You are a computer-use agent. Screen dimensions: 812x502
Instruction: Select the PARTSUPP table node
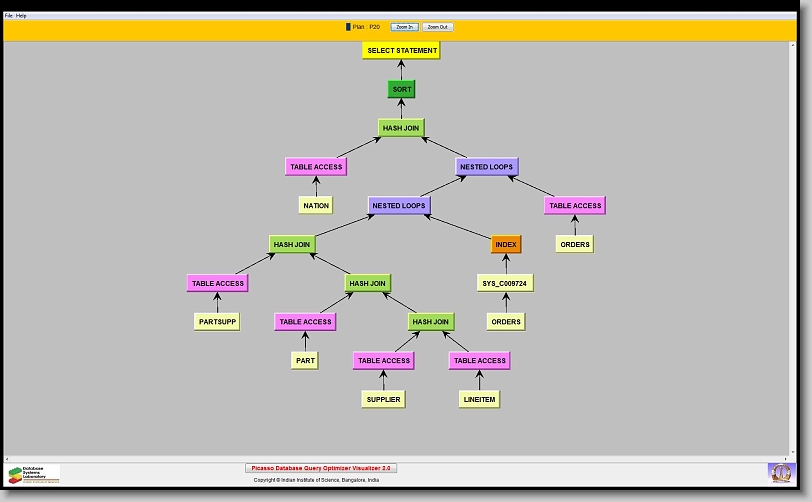(217, 322)
